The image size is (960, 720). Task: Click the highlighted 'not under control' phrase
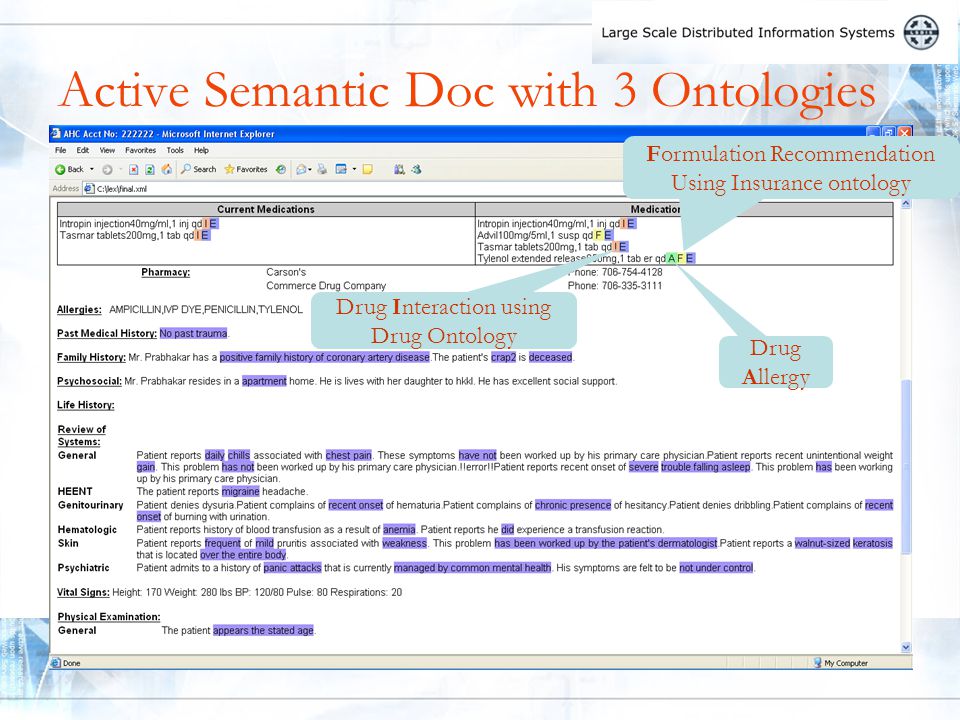716,568
